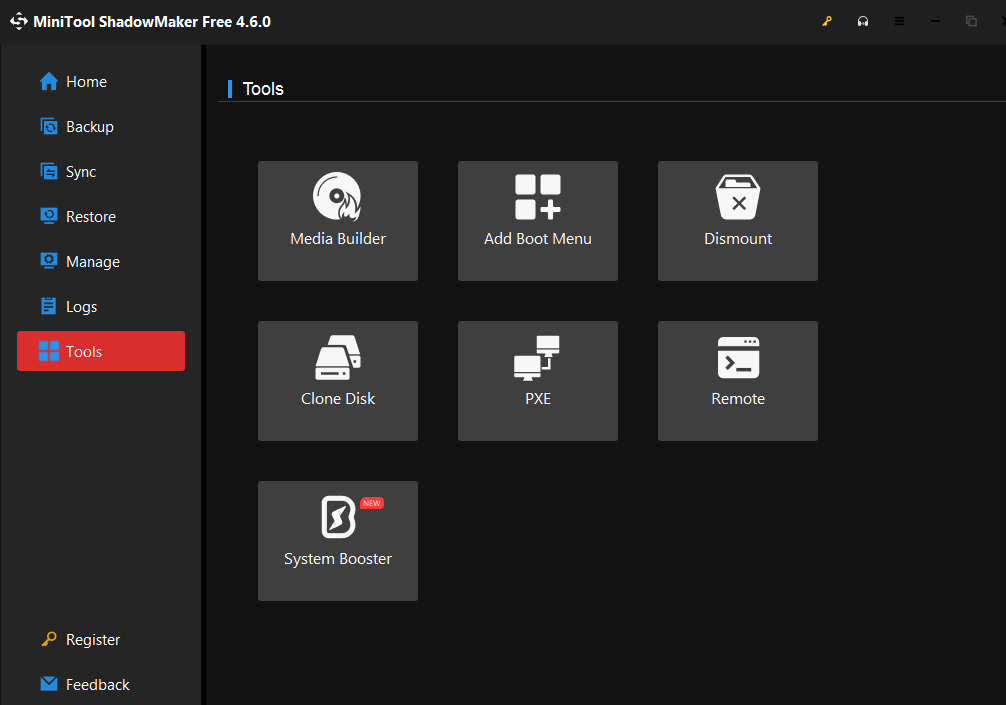Click the "Add Boot Menu" label

(538, 239)
